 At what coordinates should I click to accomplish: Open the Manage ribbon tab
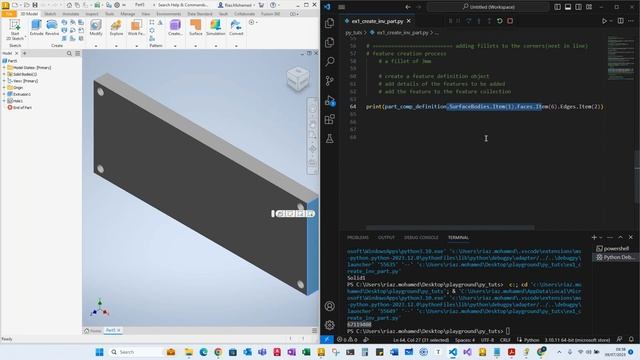point(128,14)
